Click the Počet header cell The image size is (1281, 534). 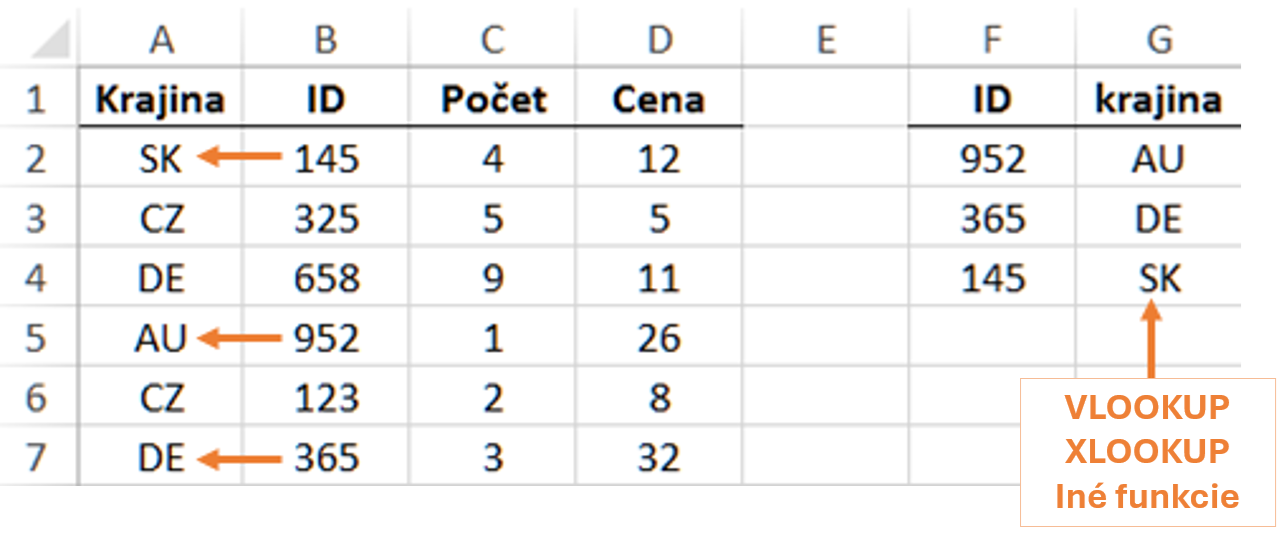pos(494,99)
